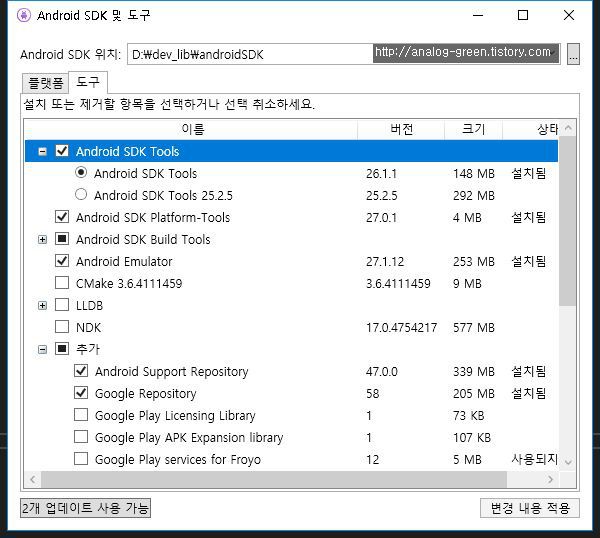Image resolution: width=600 pixels, height=538 pixels.
Task: Click 'Google Play Licensing Library' row text
Action: pos(175,416)
